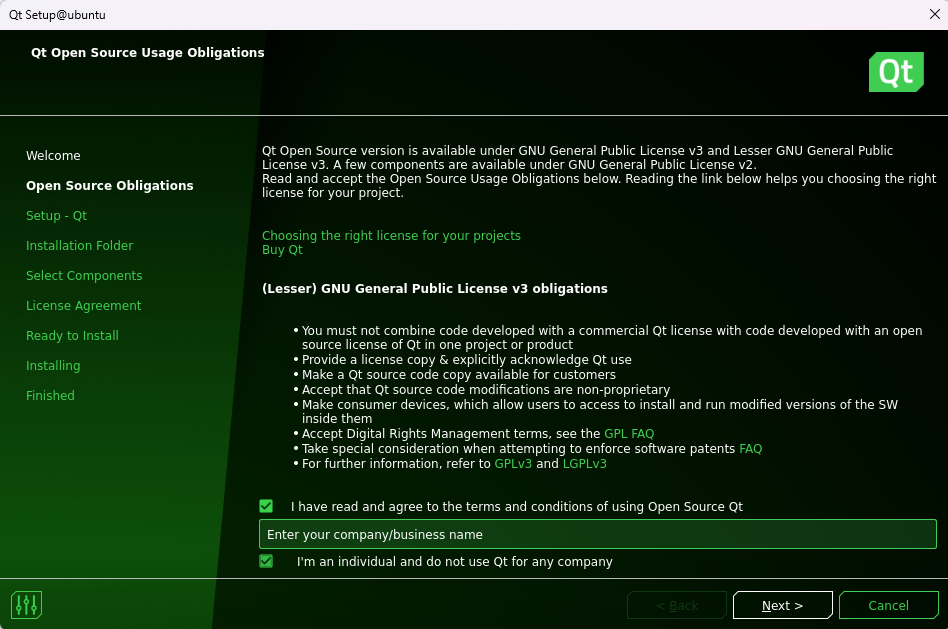The width and height of the screenshot is (948, 629).
Task: Select Open Source Obligations step
Action: pos(110,186)
